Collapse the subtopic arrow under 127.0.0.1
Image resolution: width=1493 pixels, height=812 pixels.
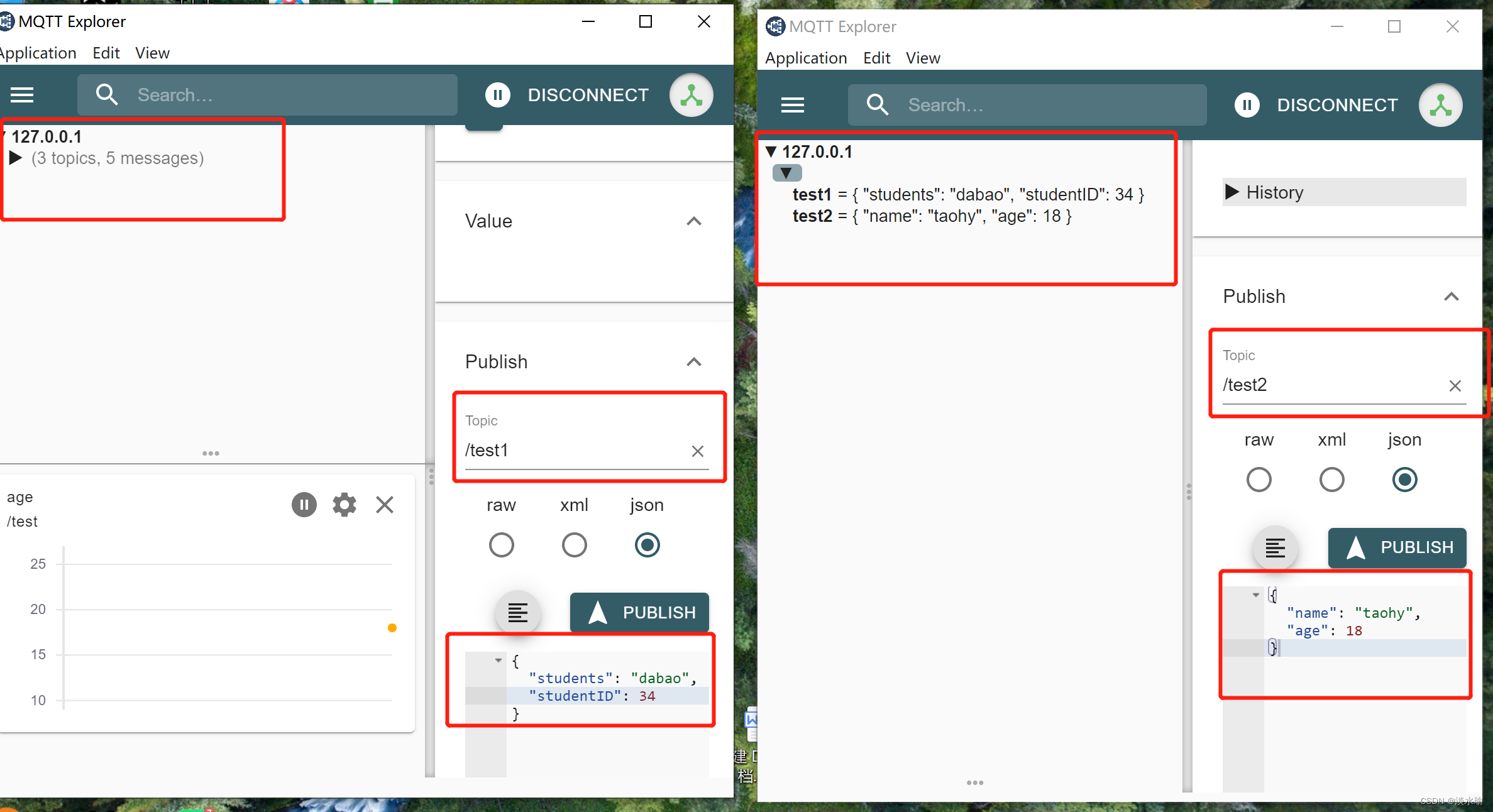(x=786, y=173)
